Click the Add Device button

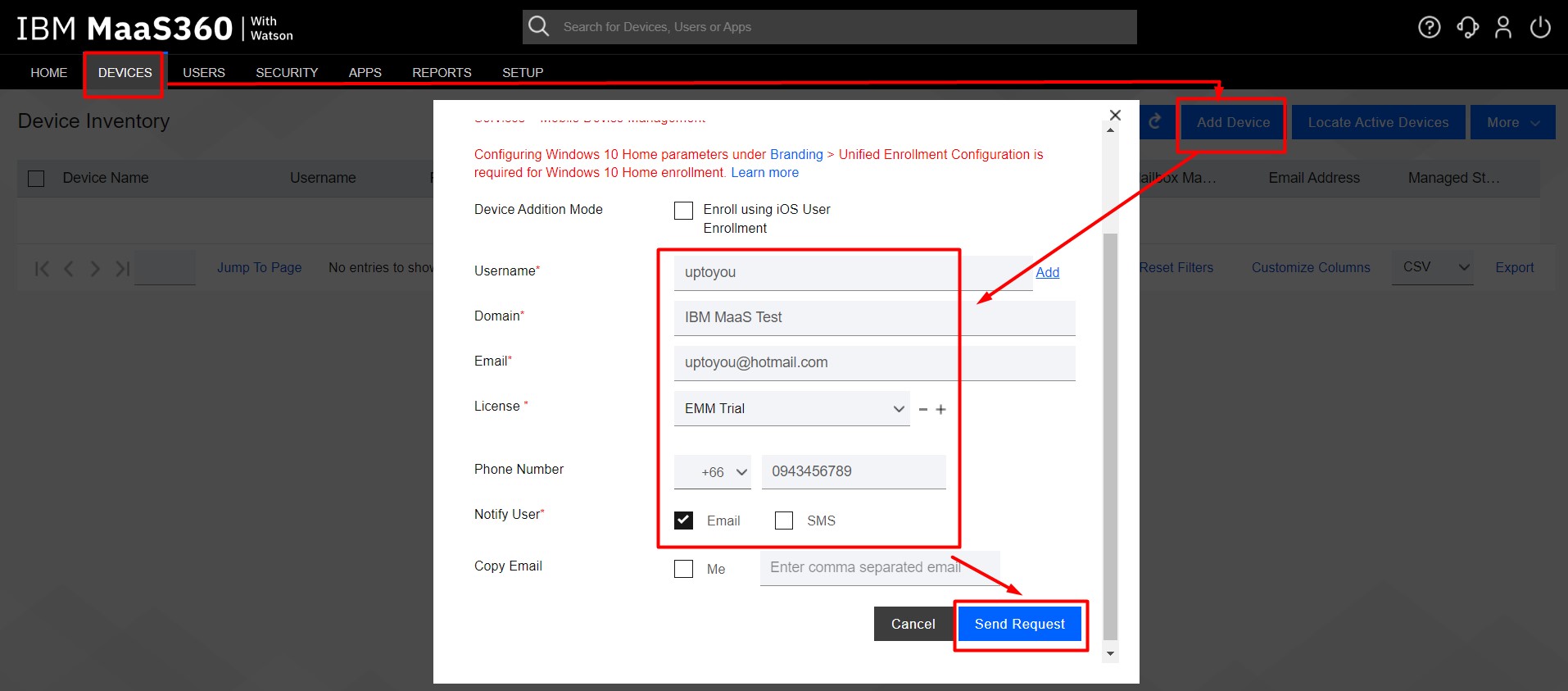1233,122
